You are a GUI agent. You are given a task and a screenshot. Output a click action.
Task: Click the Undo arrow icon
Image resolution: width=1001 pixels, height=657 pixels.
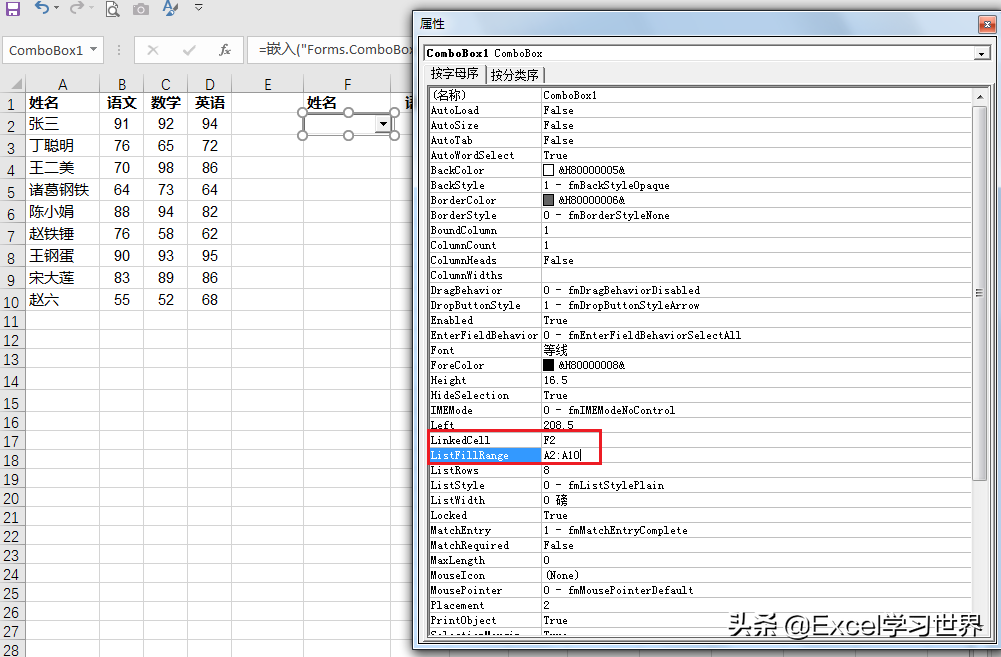click(x=42, y=8)
